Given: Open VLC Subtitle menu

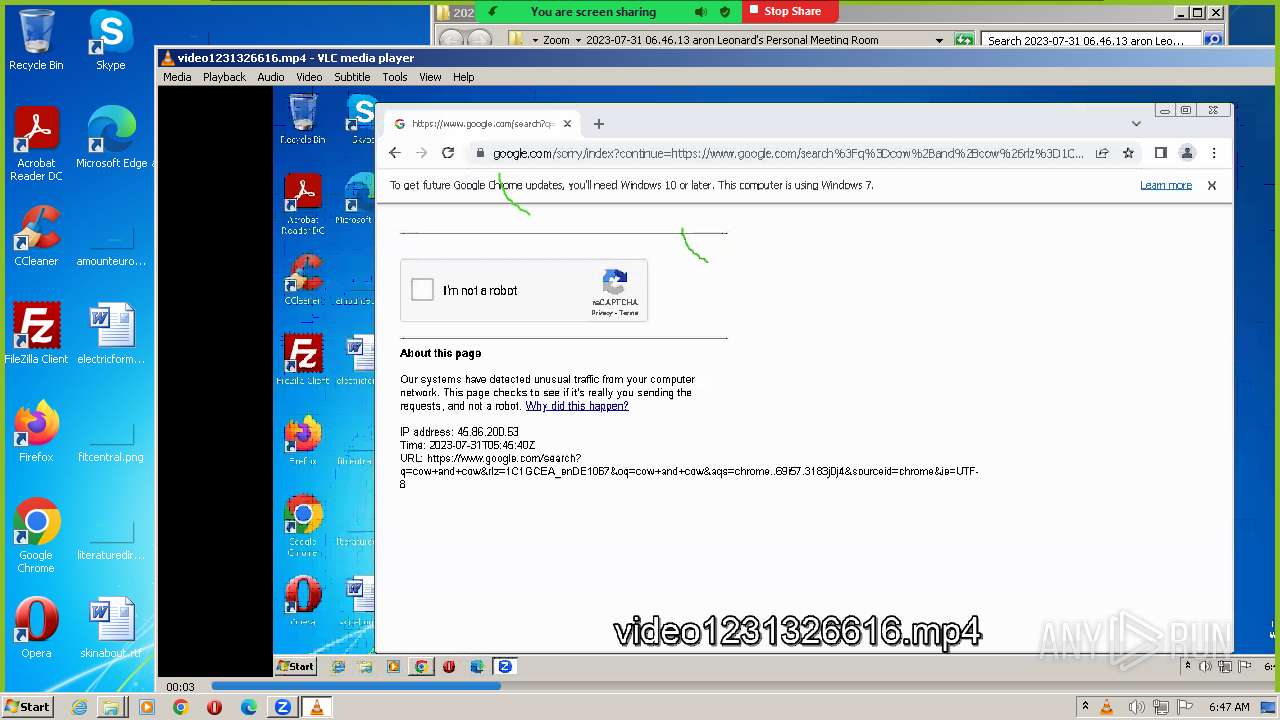Looking at the screenshot, I should [352, 77].
